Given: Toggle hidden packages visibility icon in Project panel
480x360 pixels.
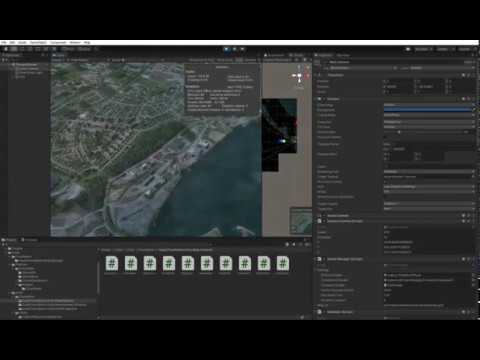Looking at the screenshot, I should (x=307, y=244).
